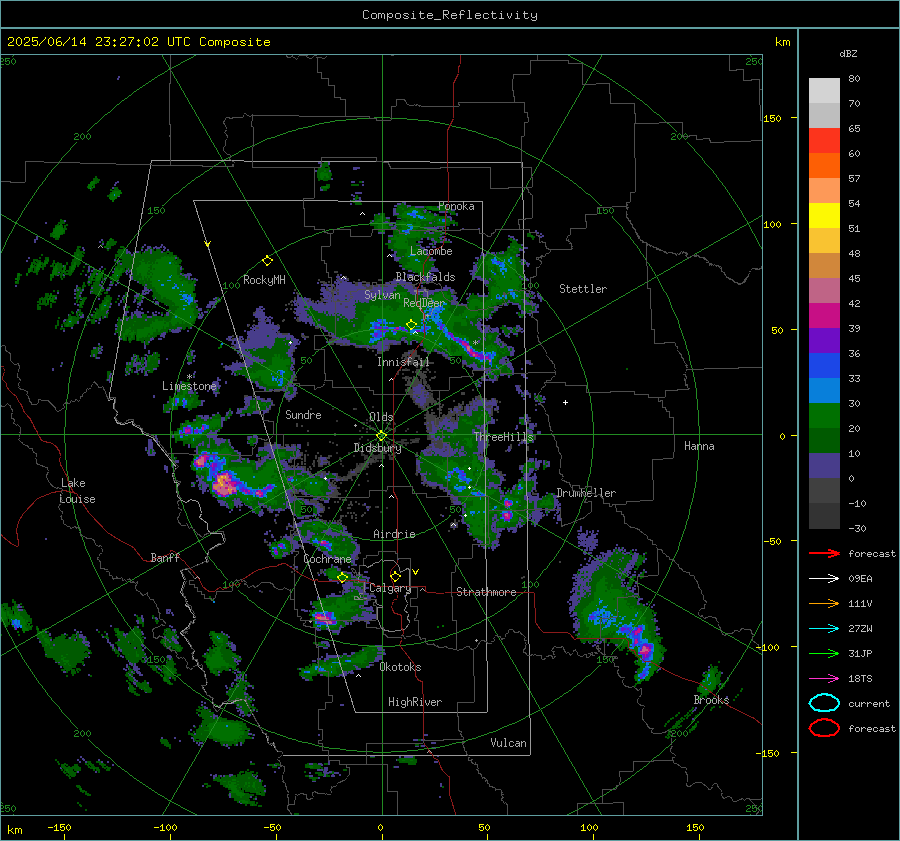Select the blue 36-33 dBZ color swatch
Screen dimensions: 900x841
click(x=824, y=366)
